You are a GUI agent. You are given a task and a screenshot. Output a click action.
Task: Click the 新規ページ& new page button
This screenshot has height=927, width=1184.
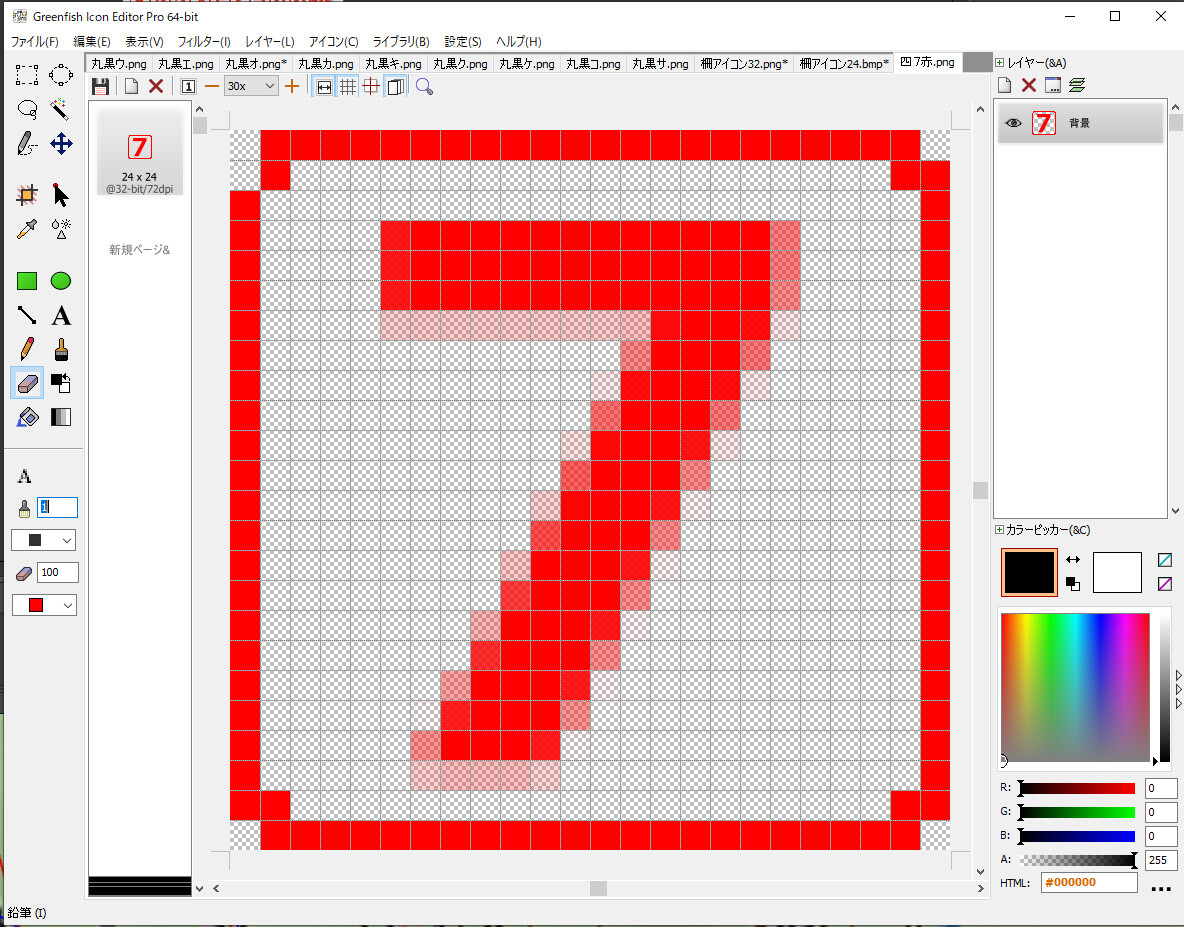(140, 250)
